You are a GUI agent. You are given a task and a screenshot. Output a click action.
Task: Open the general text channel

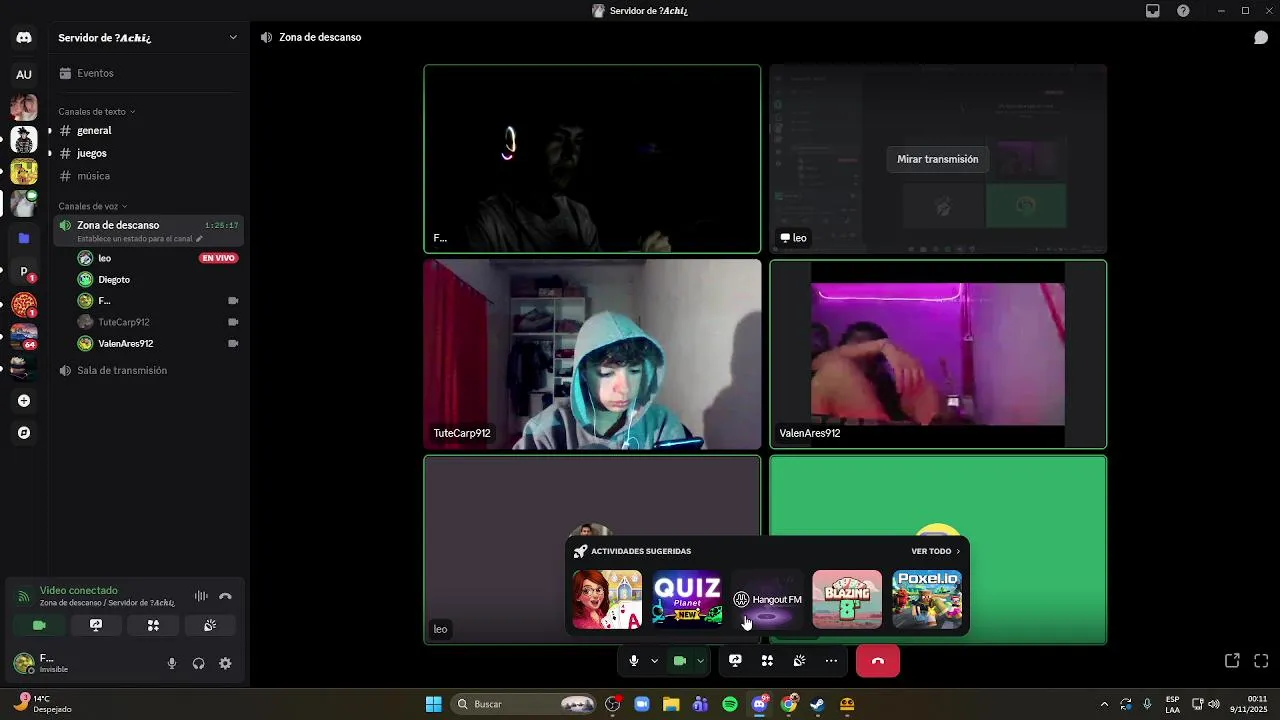[149, 130]
